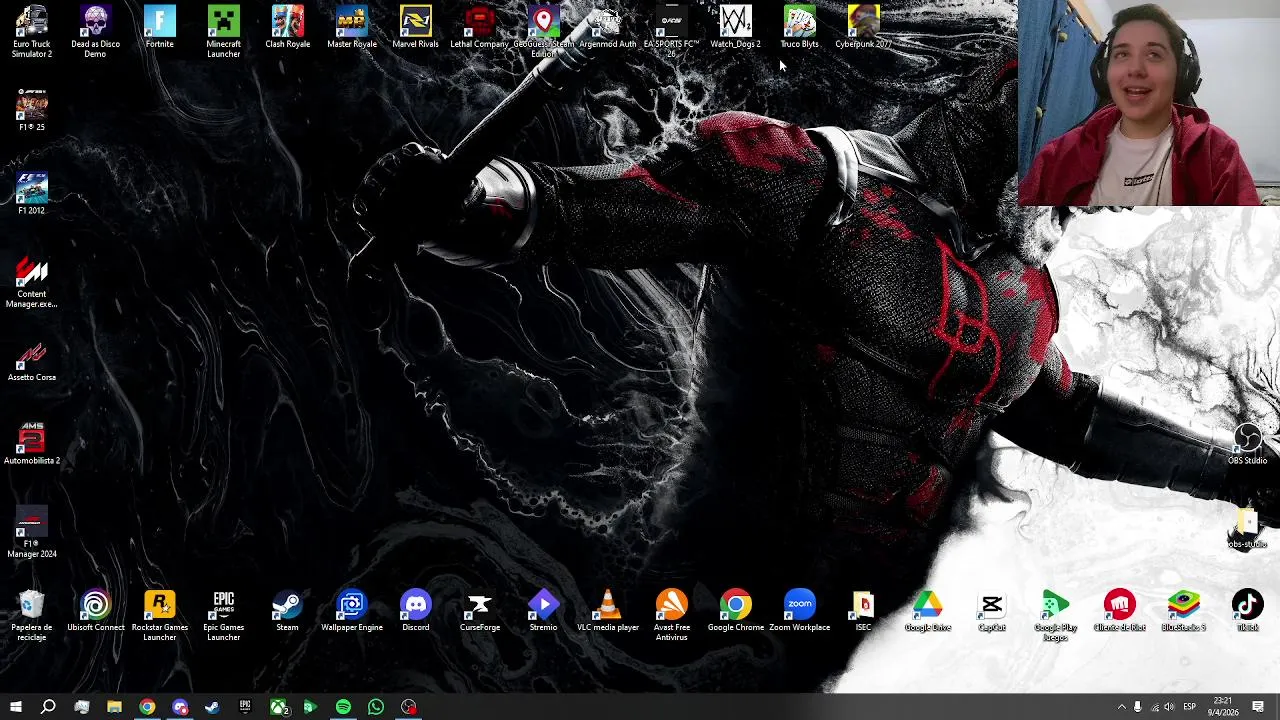
Task: Select Google Play Juegos desktop icon
Action: (1056, 615)
